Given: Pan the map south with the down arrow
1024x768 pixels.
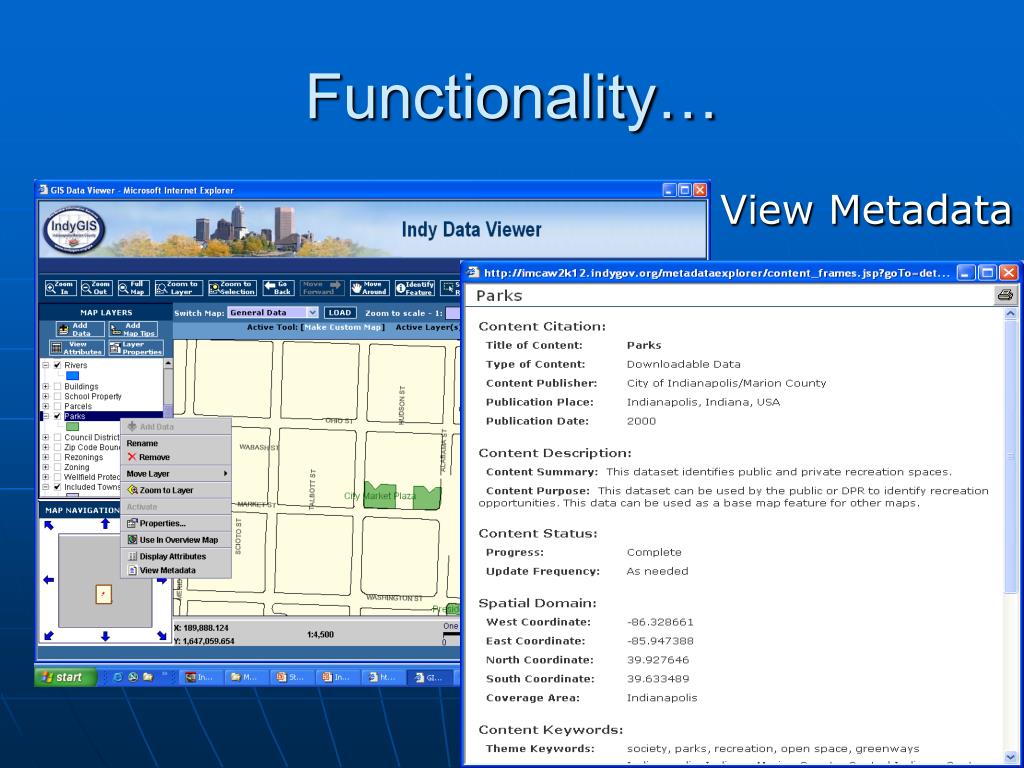Looking at the screenshot, I should click(x=105, y=635).
